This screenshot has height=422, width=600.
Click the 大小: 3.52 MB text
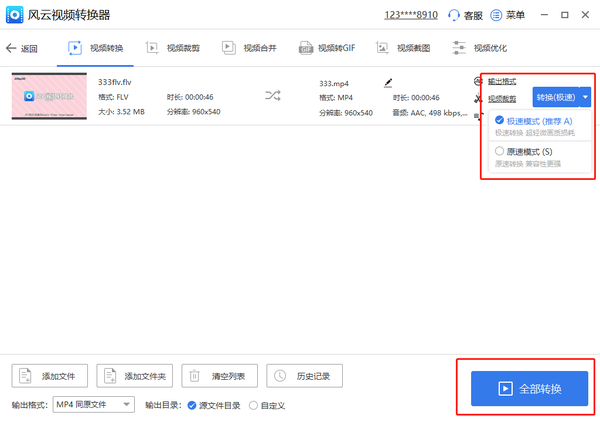point(121,112)
